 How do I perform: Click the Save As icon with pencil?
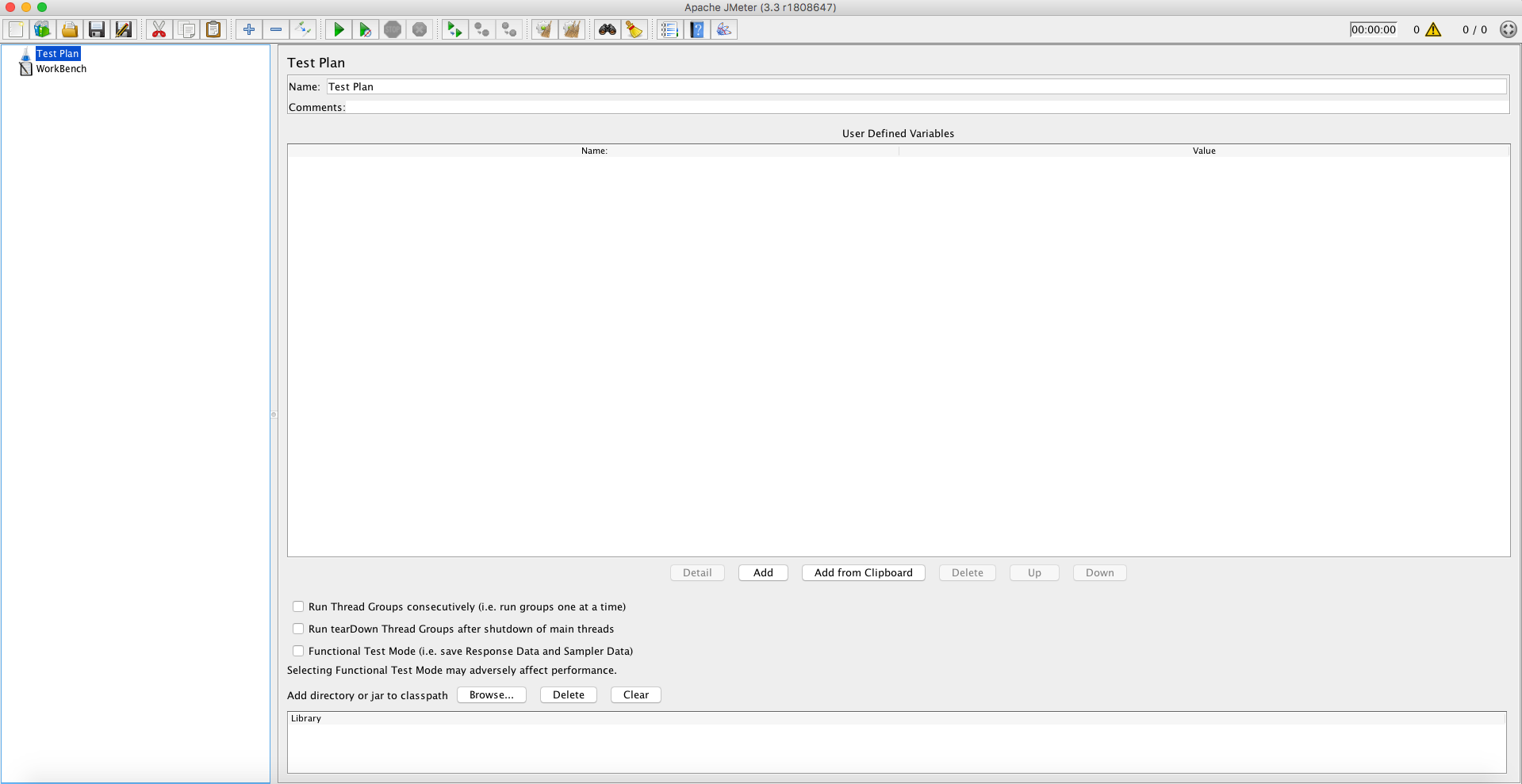[x=124, y=30]
